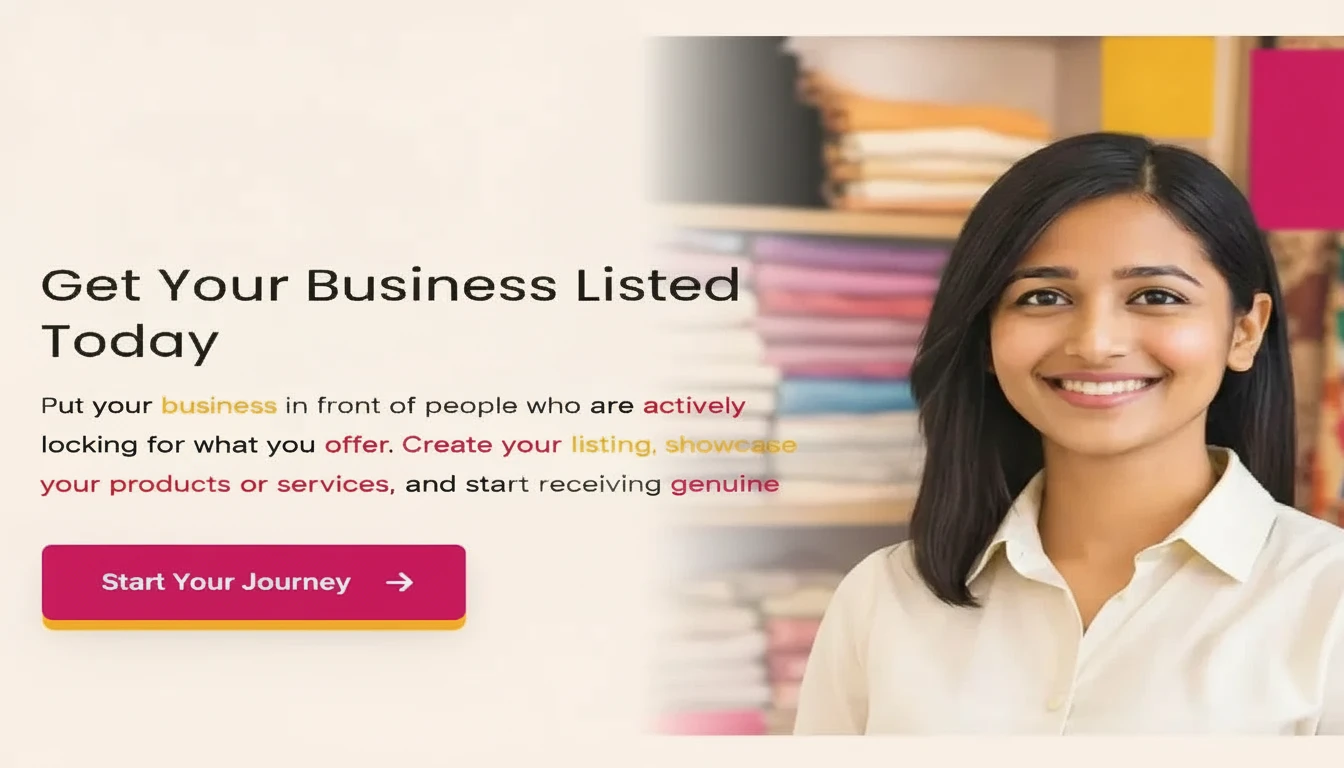Screen dimensions: 1344x768
Task: Click the blue folded fabric on shelf
Action: [x=845, y=397]
